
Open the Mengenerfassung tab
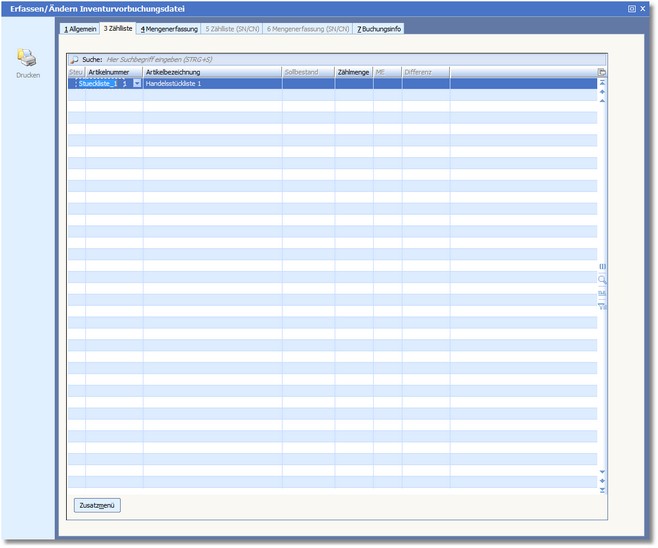point(168,29)
